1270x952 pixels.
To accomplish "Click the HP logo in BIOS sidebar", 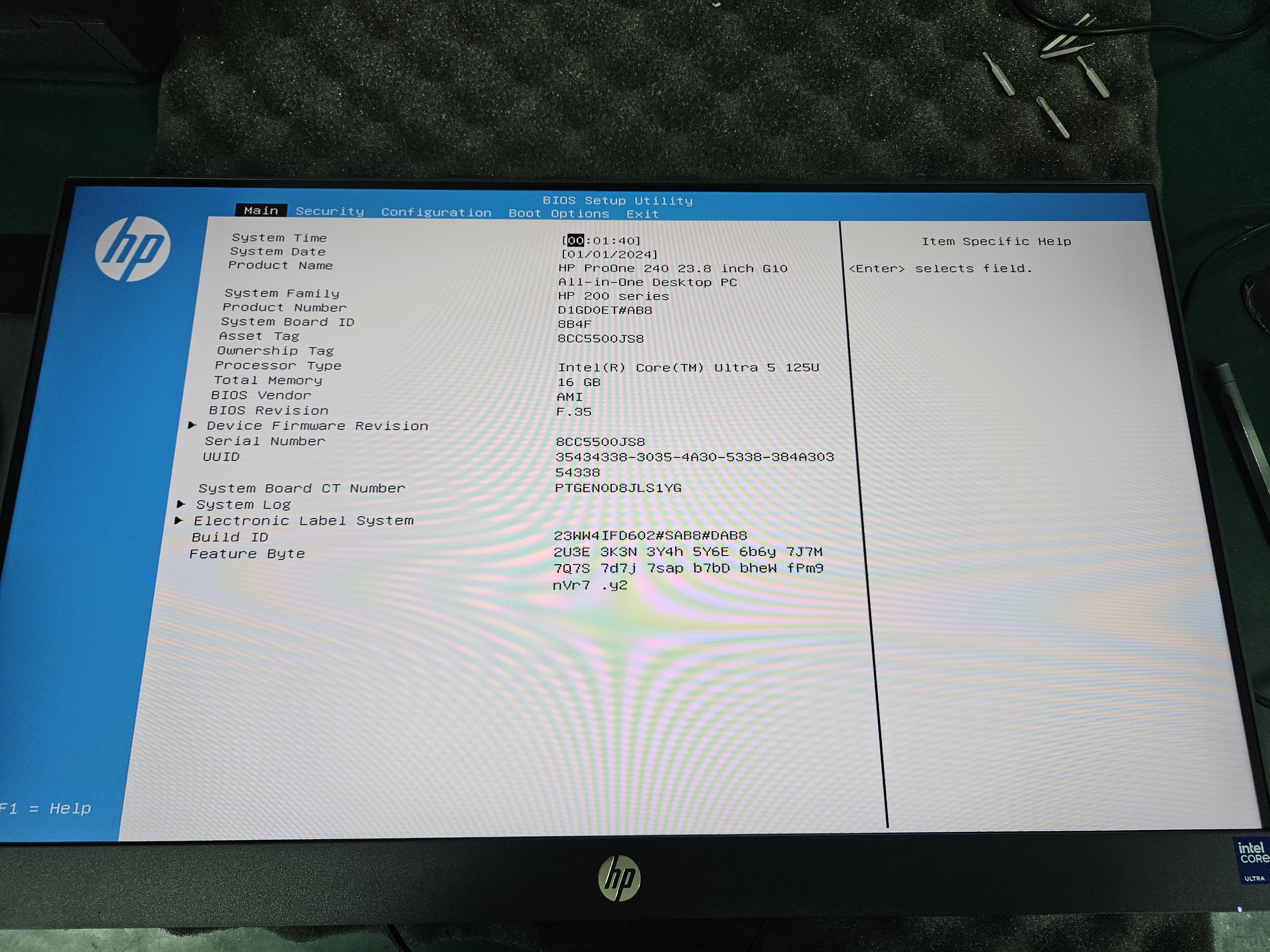I will click(133, 249).
